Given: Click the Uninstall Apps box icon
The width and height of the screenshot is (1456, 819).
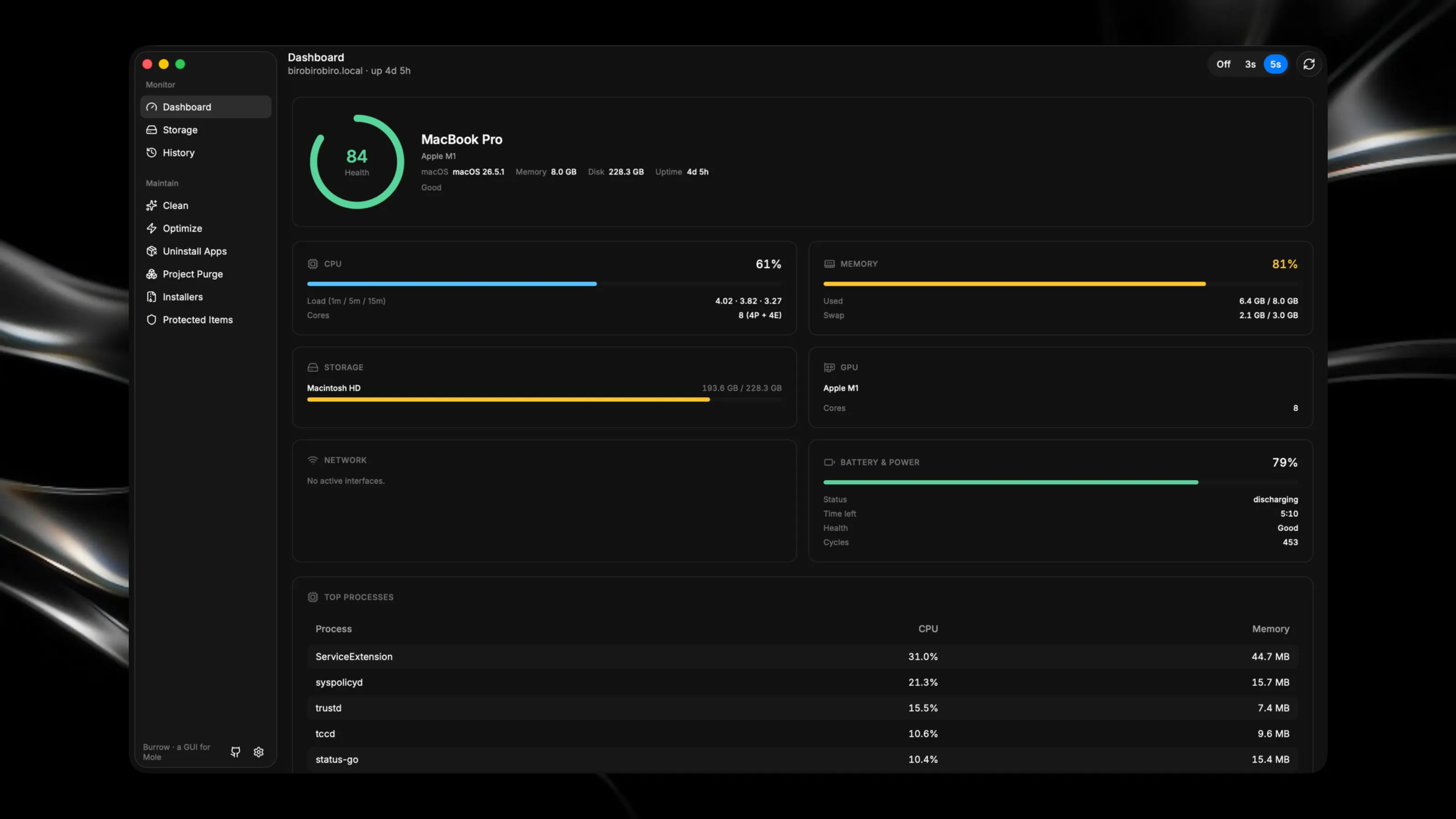Looking at the screenshot, I should 152,251.
